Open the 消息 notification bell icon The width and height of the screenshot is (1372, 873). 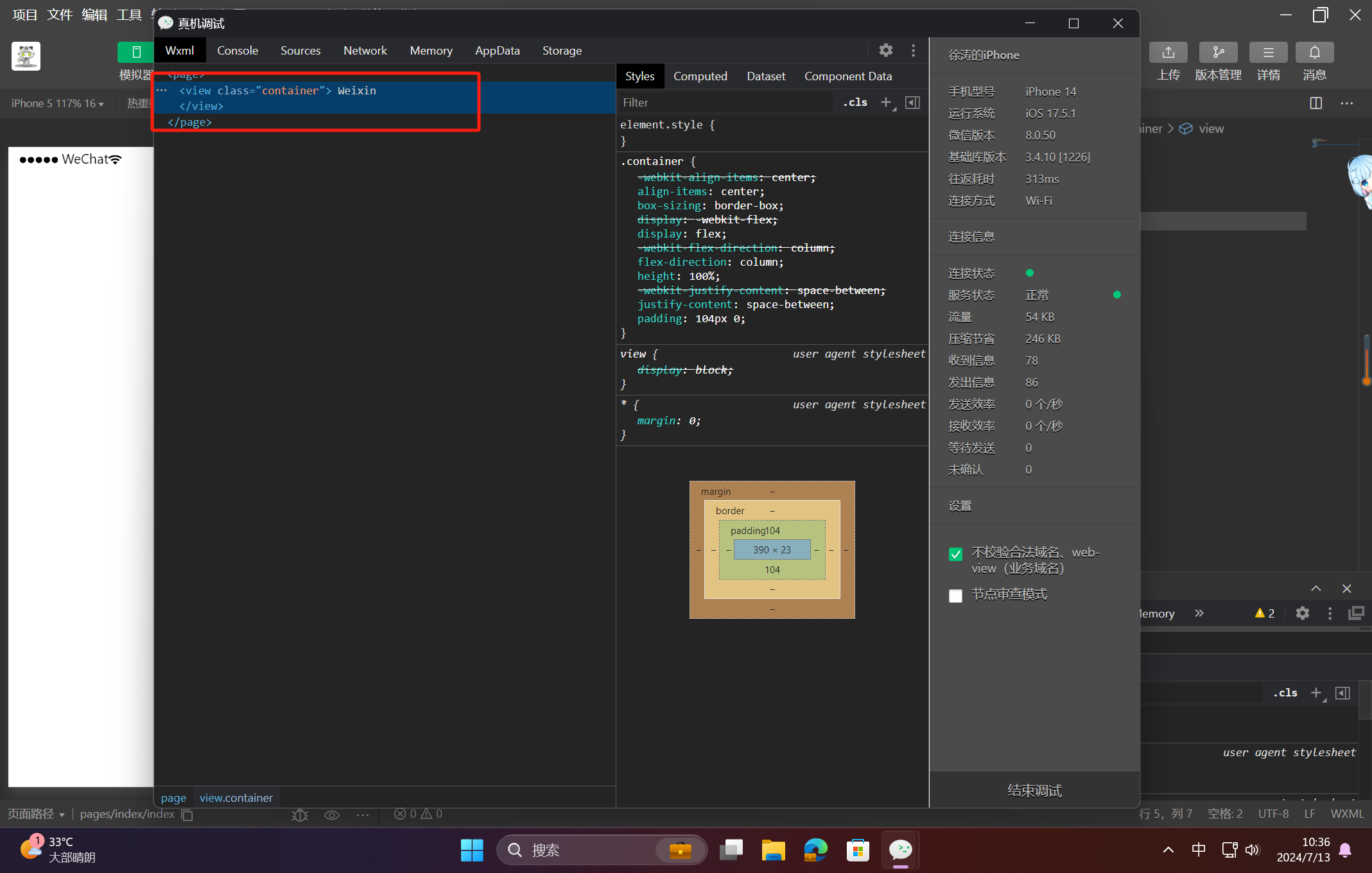(x=1314, y=53)
